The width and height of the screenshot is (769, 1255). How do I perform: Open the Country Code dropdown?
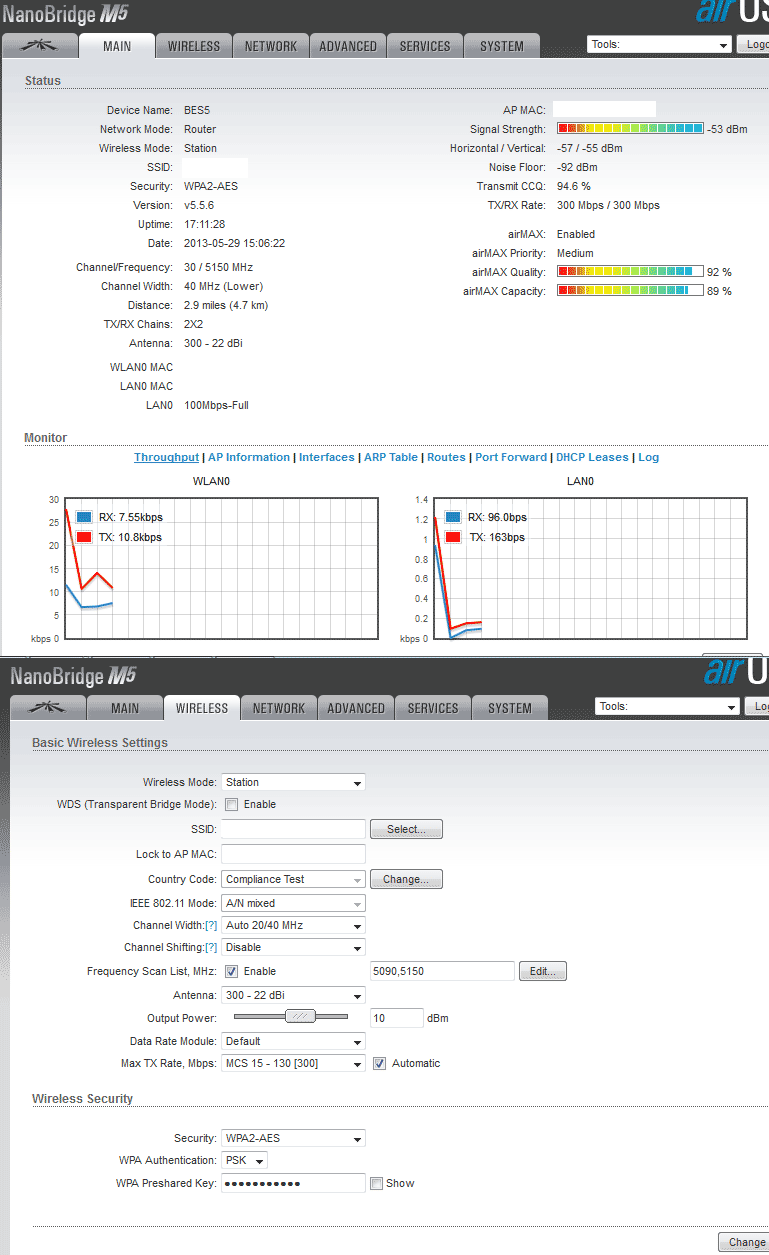(x=293, y=880)
